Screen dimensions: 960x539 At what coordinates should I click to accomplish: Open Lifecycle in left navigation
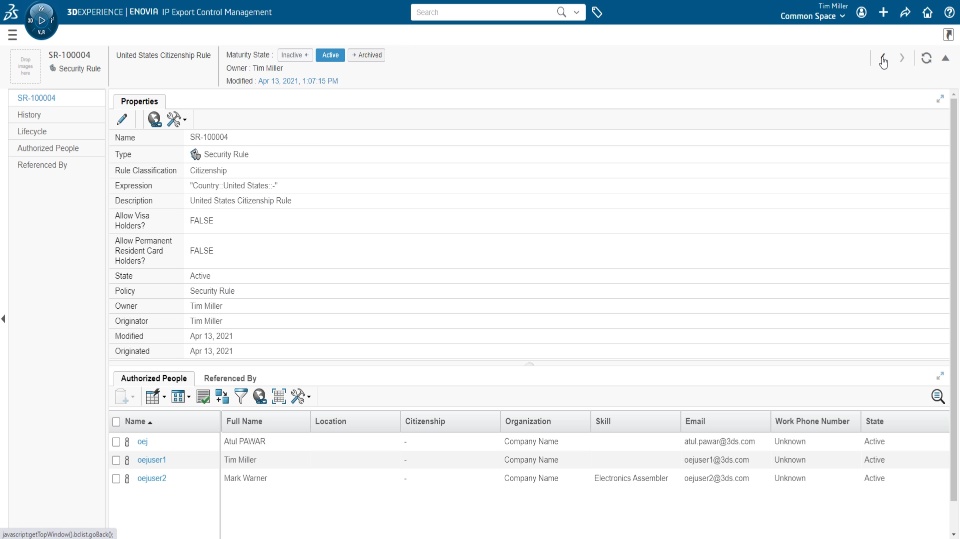57,131
